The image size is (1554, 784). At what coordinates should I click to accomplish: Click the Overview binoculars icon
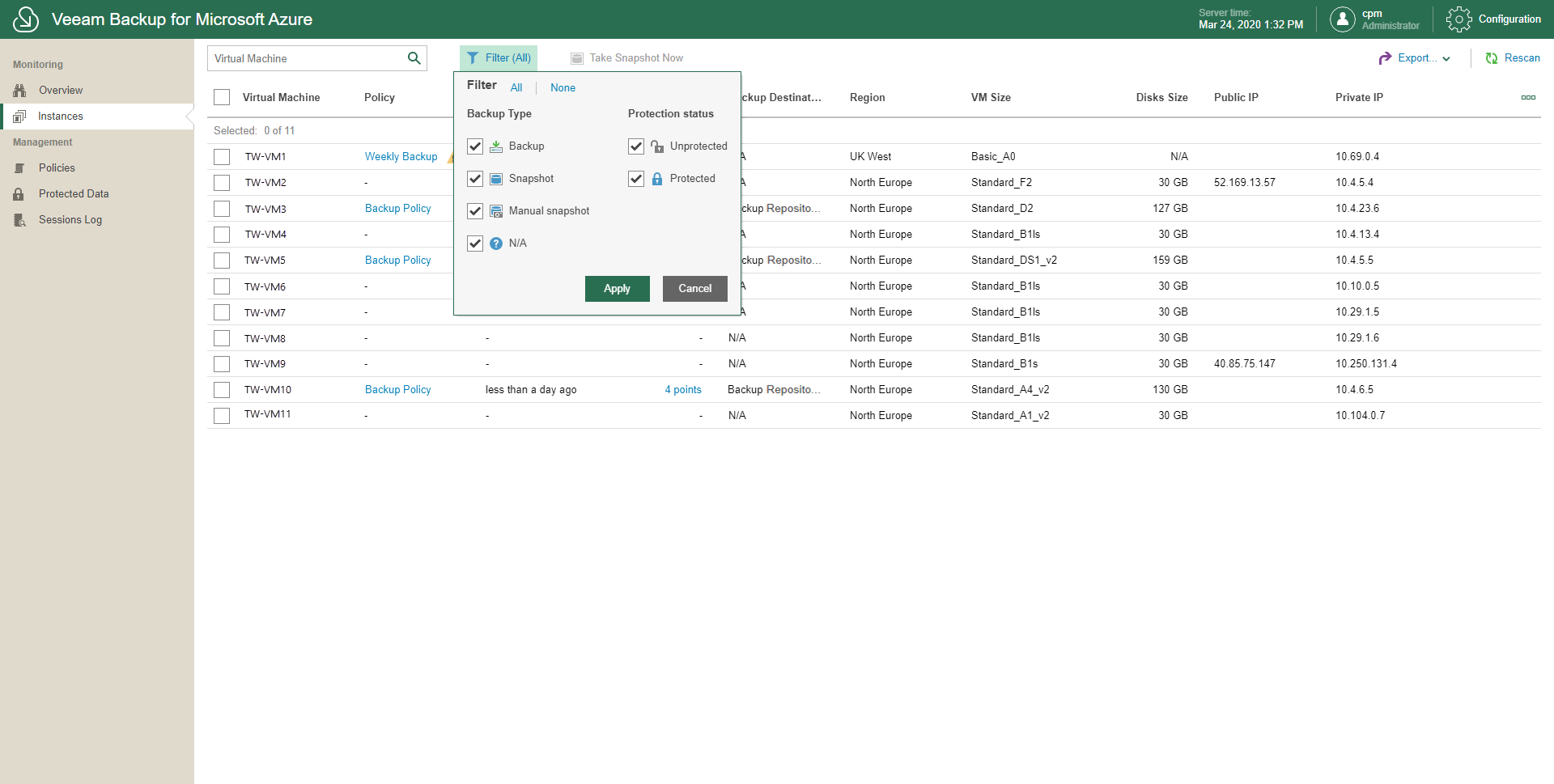coord(19,90)
